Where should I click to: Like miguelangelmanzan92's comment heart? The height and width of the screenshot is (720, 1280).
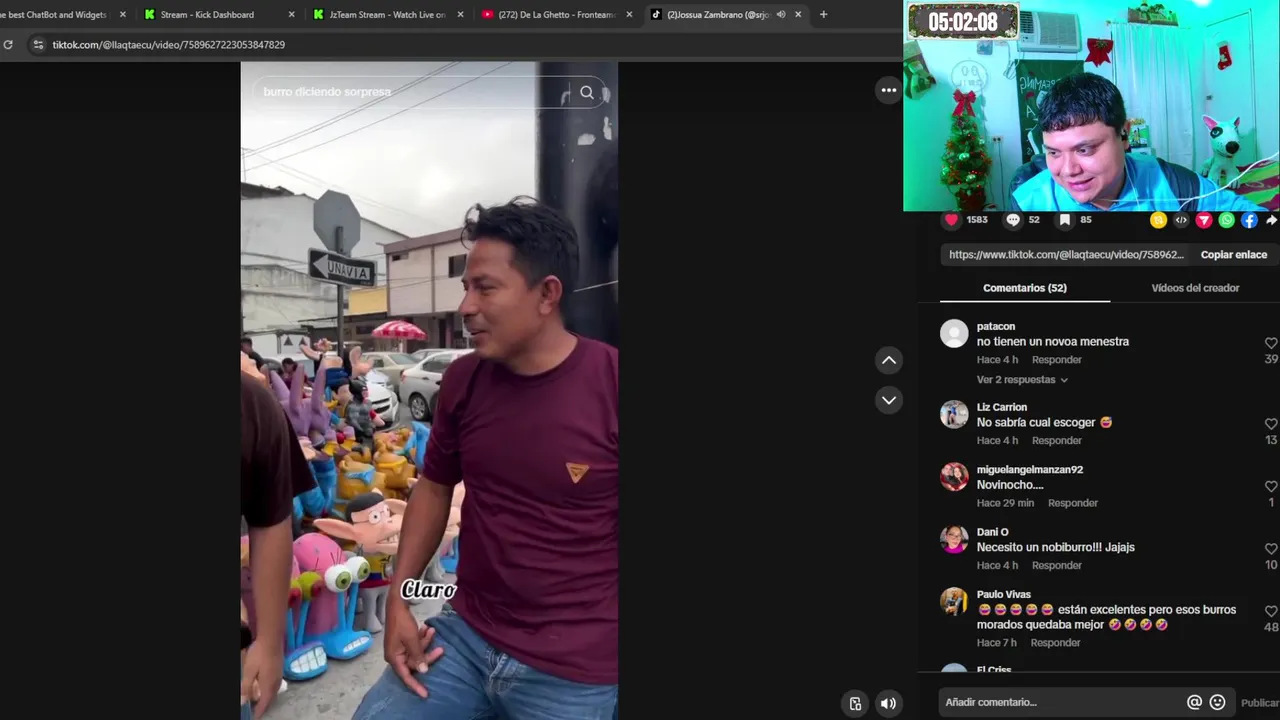pos(1271,486)
